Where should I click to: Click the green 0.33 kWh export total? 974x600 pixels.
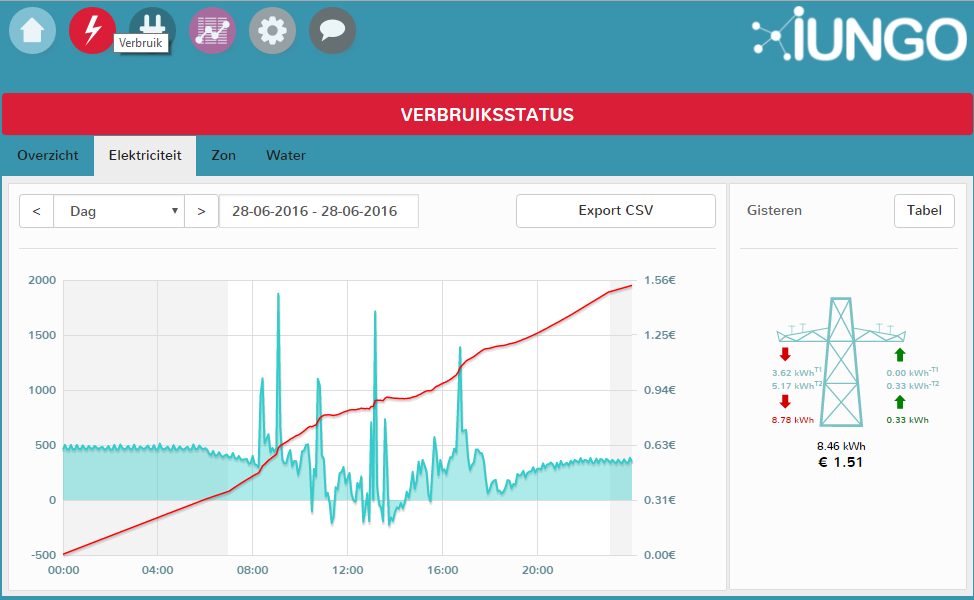coord(908,420)
